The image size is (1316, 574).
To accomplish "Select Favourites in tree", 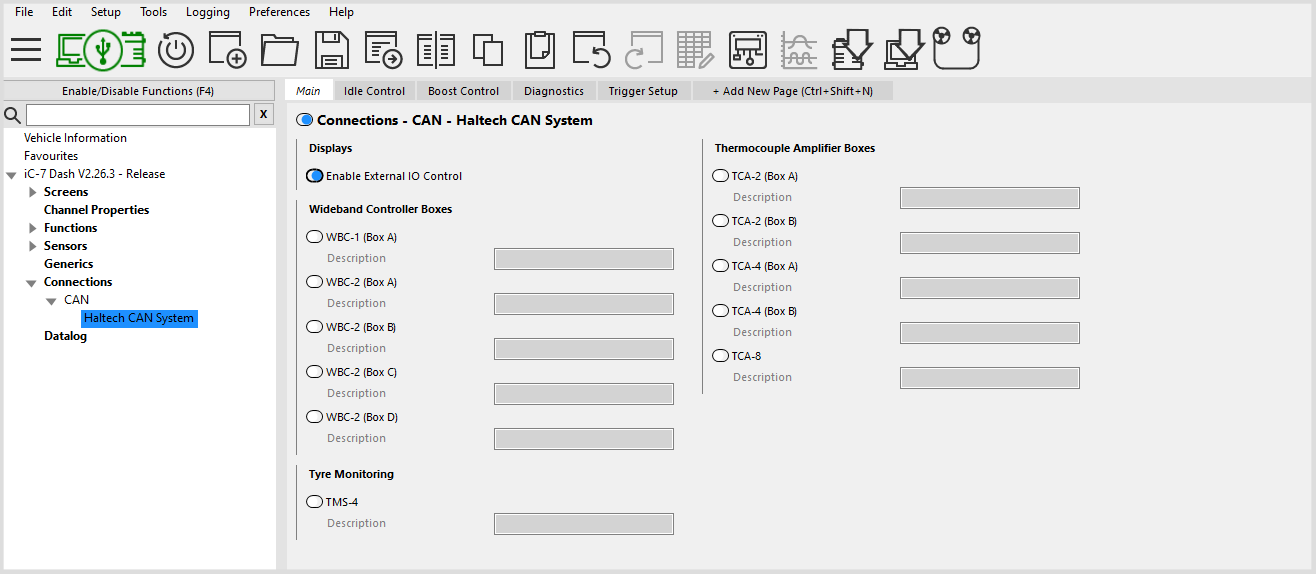I will coord(51,156).
